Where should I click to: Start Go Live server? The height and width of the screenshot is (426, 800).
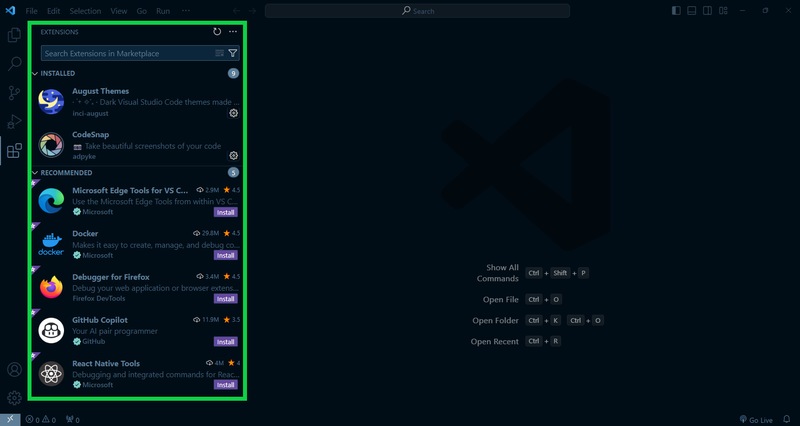[756, 420]
